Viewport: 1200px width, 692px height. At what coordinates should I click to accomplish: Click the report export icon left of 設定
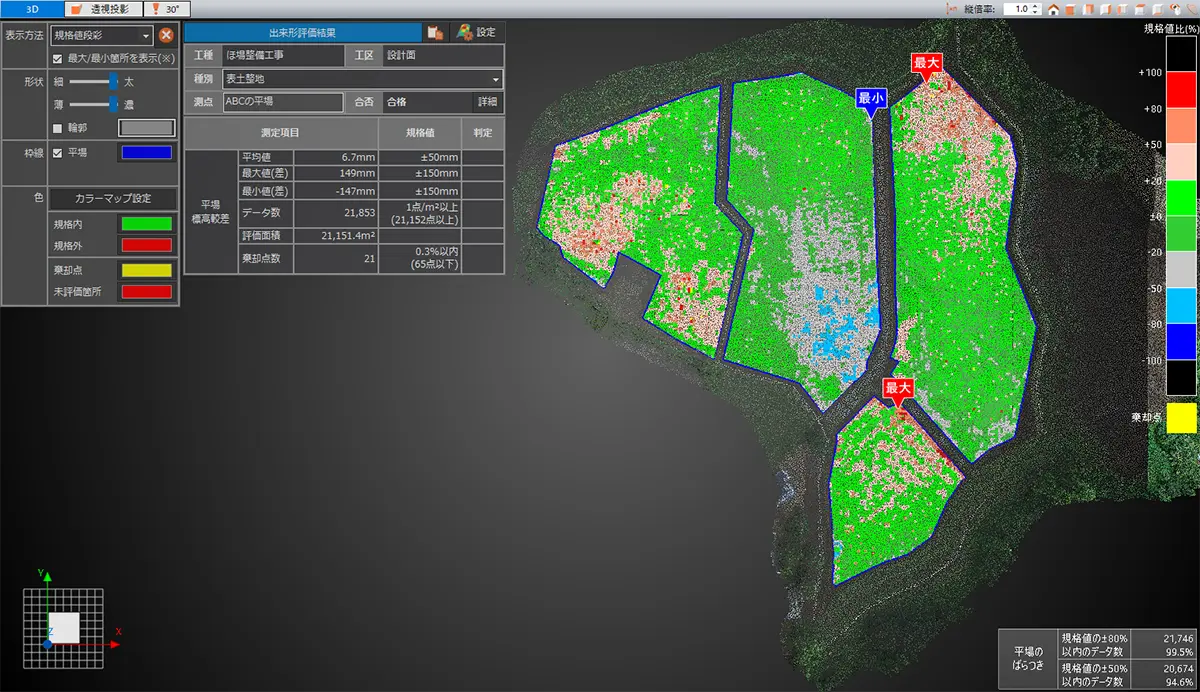(434, 32)
